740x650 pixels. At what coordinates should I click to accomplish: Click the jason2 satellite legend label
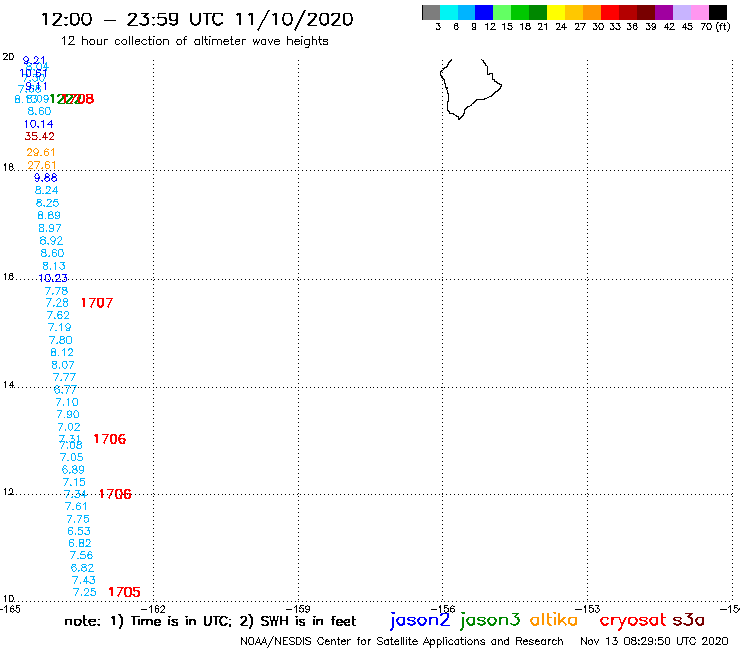[x=420, y=620]
